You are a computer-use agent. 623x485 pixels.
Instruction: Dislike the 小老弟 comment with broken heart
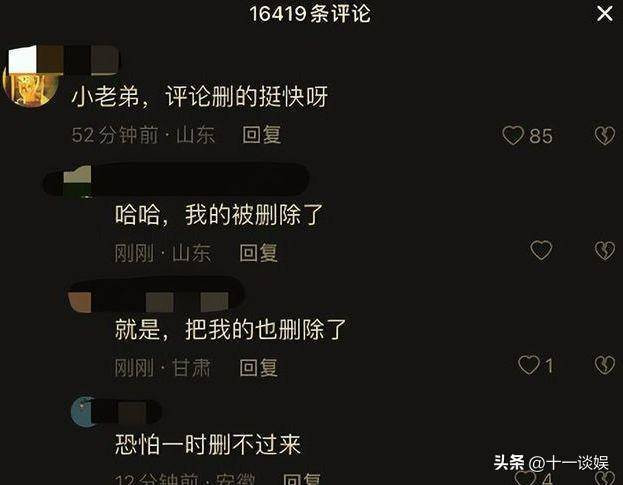pyautogui.click(x=605, y=135)
